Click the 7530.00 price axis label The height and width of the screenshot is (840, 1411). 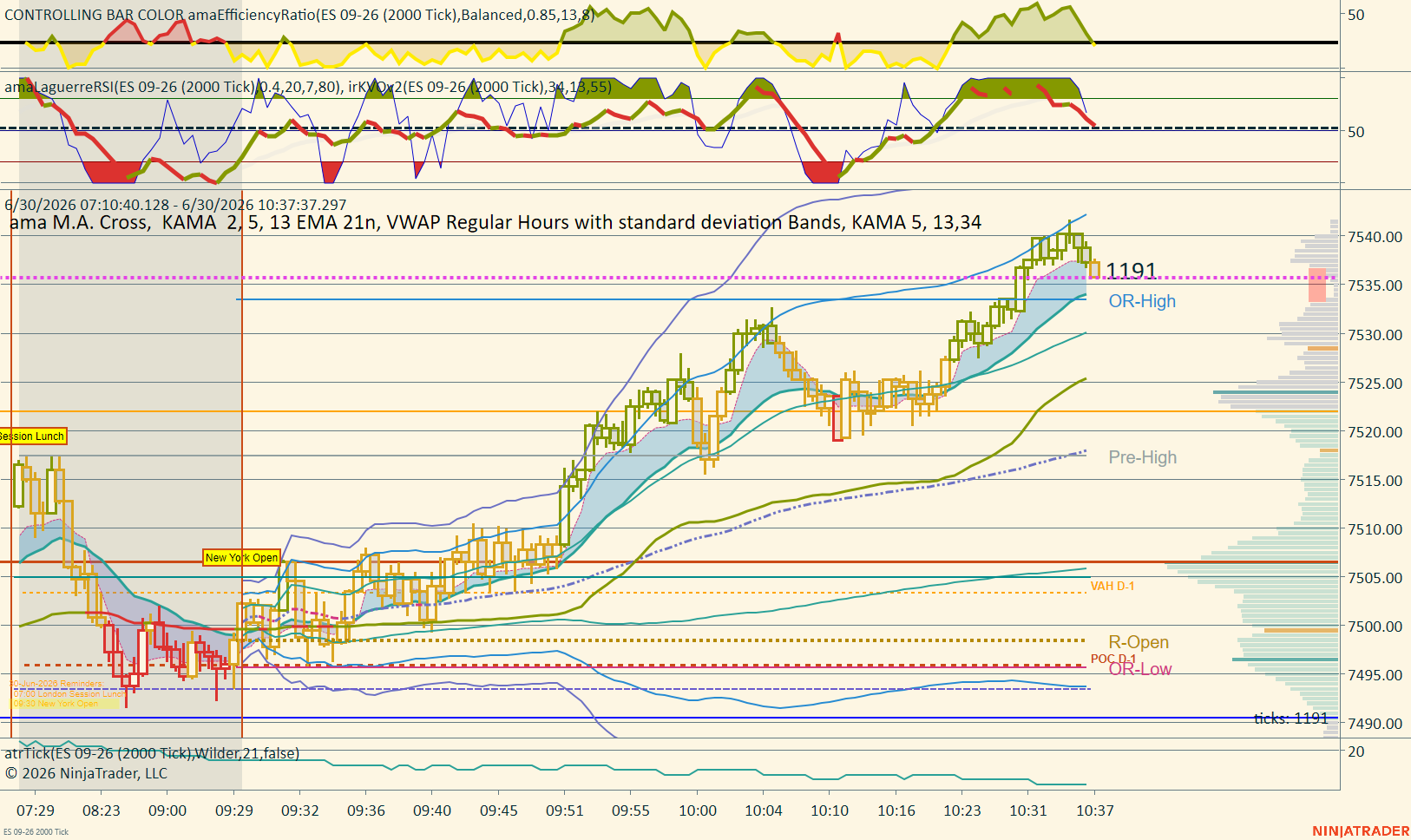coord(1375,335)
